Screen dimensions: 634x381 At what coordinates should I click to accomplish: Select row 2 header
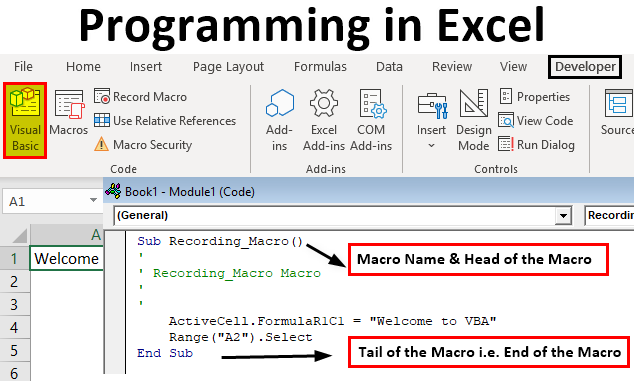[x=15, y=282]
